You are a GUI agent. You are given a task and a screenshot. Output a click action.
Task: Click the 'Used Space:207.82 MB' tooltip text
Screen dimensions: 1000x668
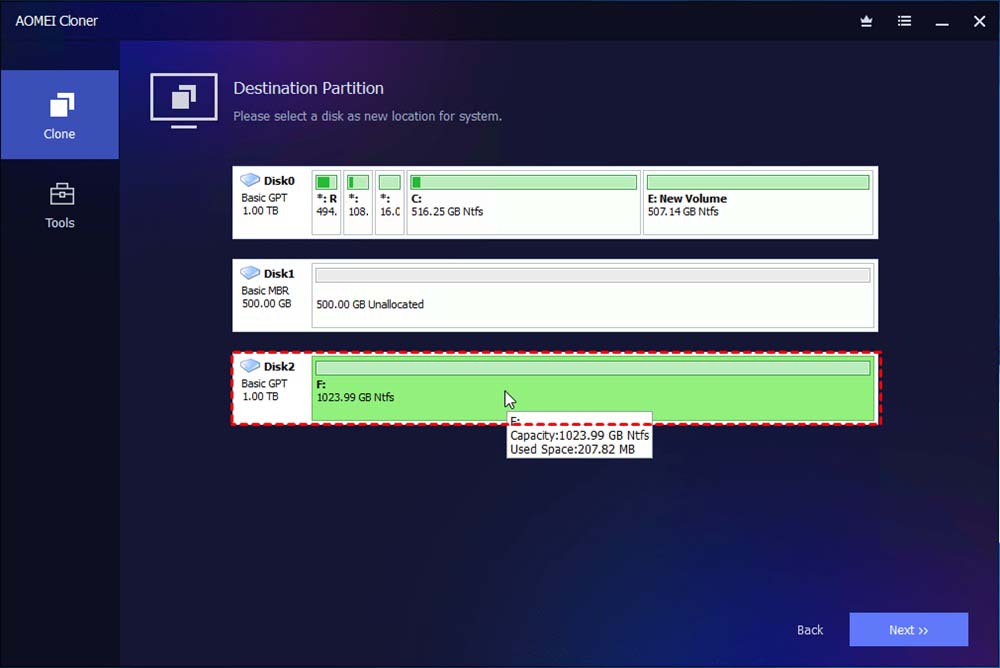click(x=572, y=449)
